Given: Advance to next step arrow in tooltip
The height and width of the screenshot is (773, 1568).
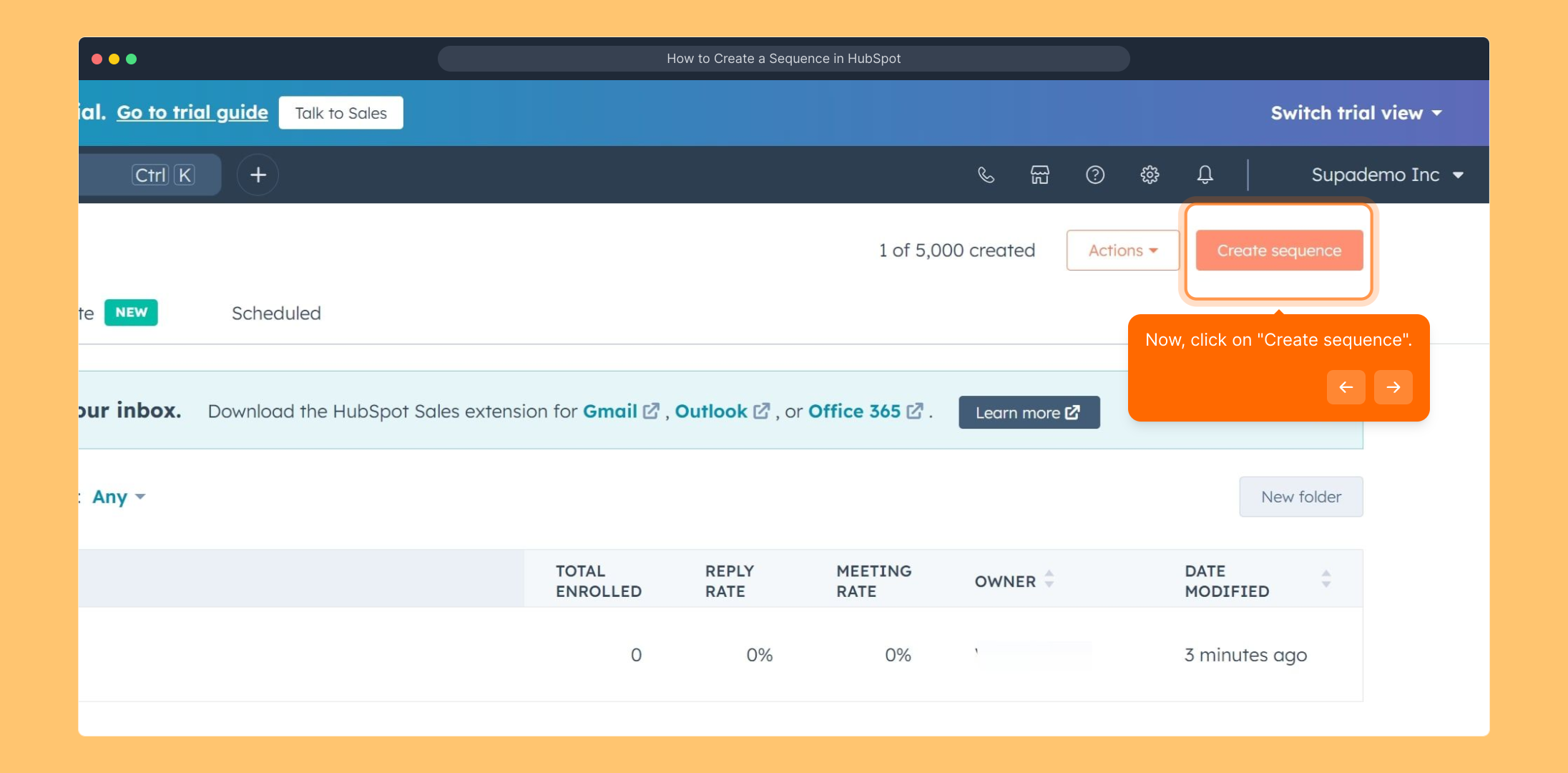Looking at the screenshot, I should pyautogui.click(x=1393, y=387).
